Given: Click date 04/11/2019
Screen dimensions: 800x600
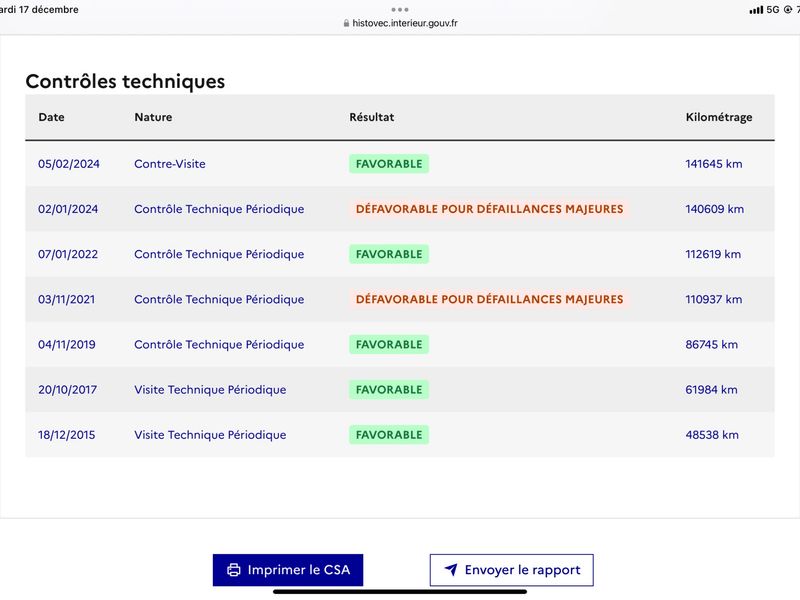Looking at the screenshot, I should [x=67, y=344].
